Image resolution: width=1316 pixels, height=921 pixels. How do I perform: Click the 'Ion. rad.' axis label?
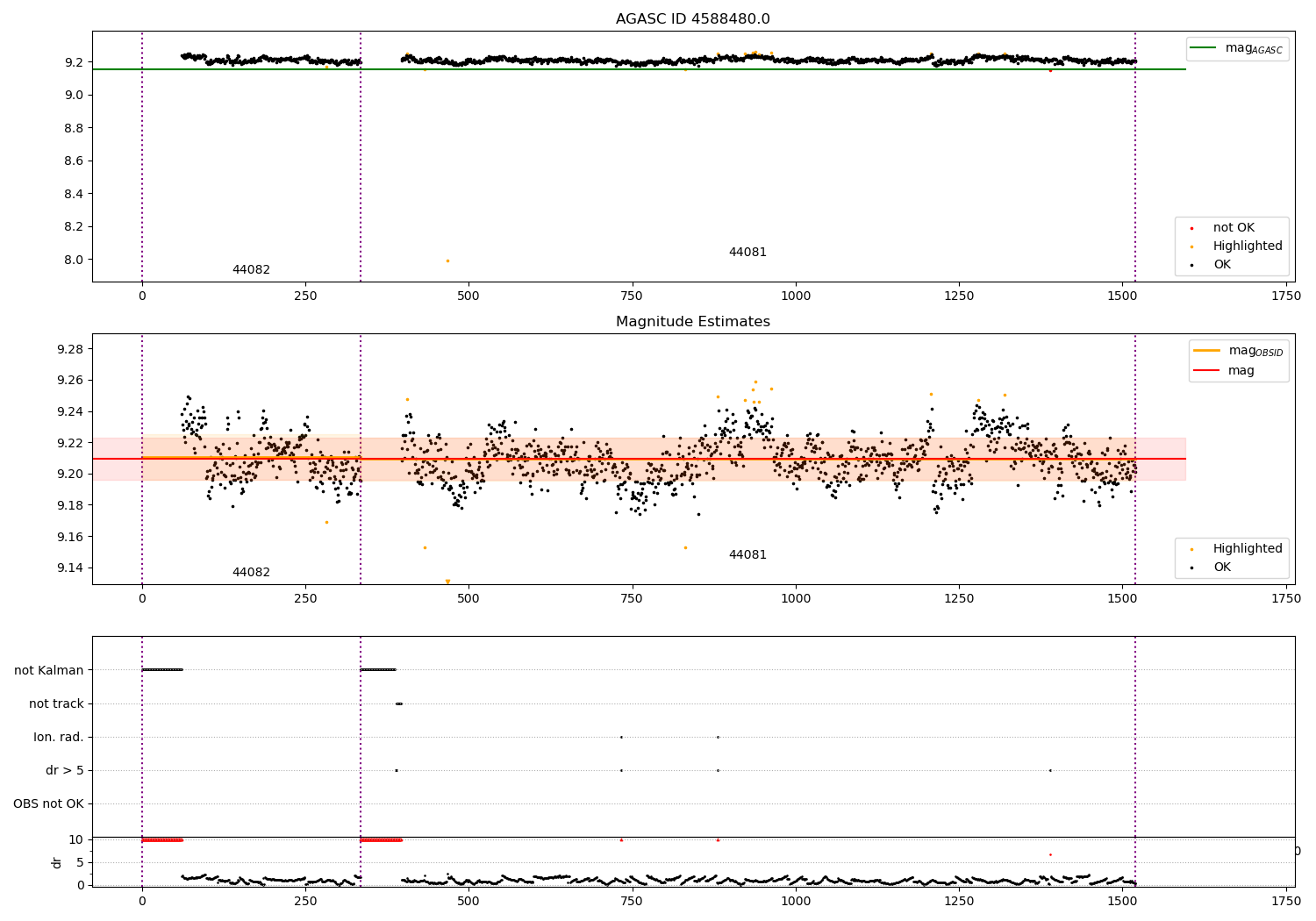point(59,738)
